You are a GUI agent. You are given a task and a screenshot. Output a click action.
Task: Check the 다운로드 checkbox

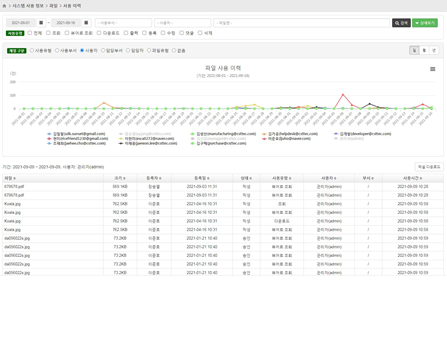point(99,33)
